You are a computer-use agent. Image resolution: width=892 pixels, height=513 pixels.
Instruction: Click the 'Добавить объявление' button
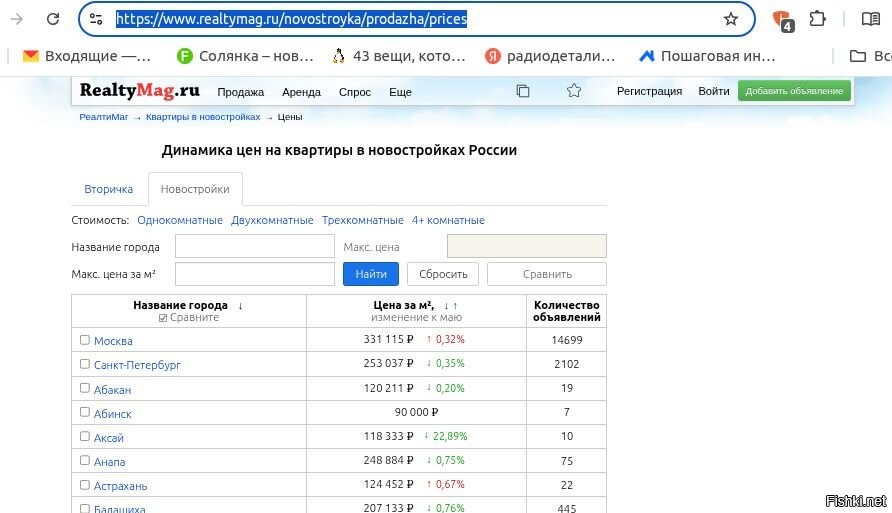794,91
